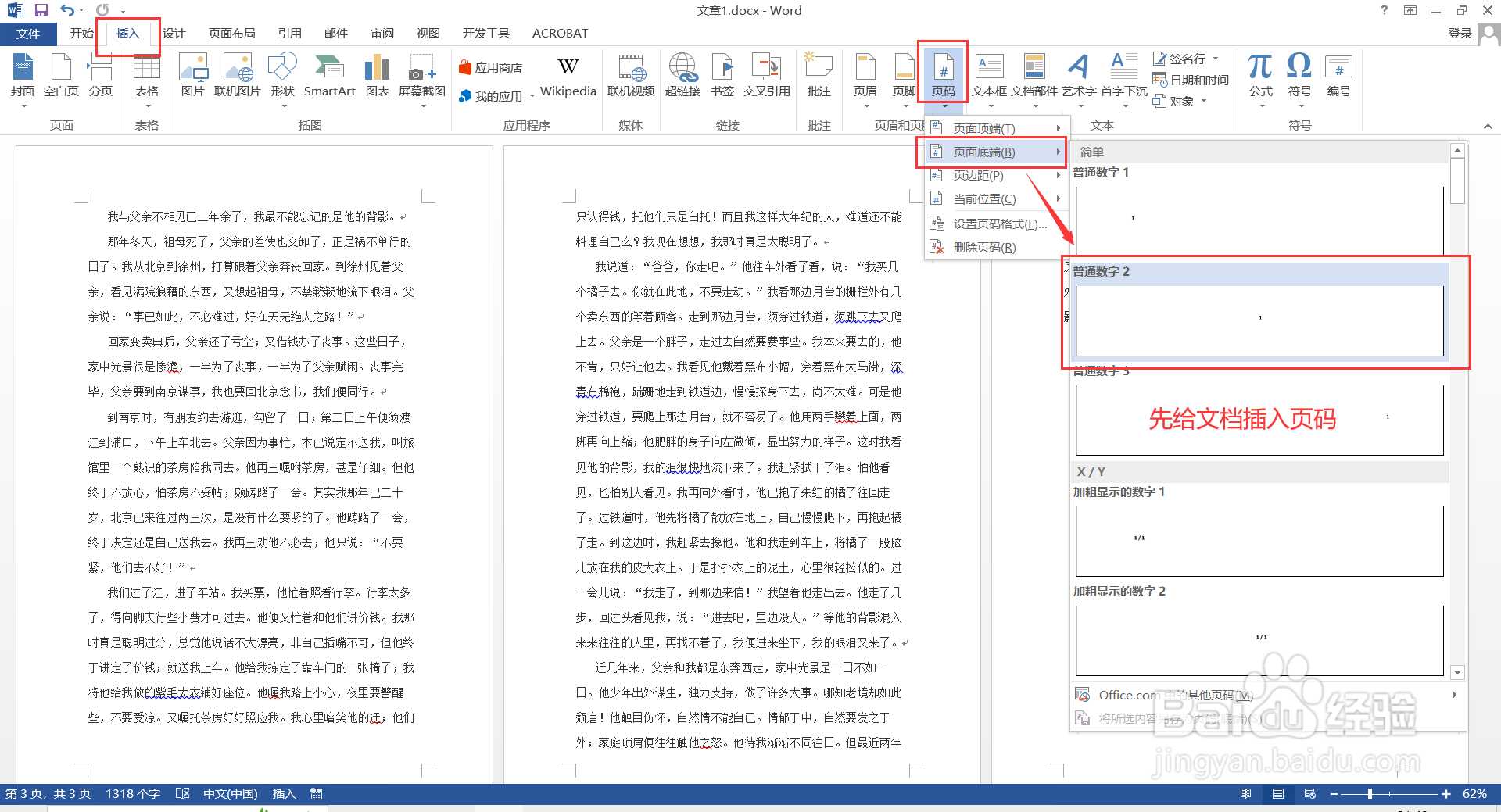Viewport: 1501px width, 812px height.
Task: Take a screenshot using 屏幕截图
Action: point(423,76)
